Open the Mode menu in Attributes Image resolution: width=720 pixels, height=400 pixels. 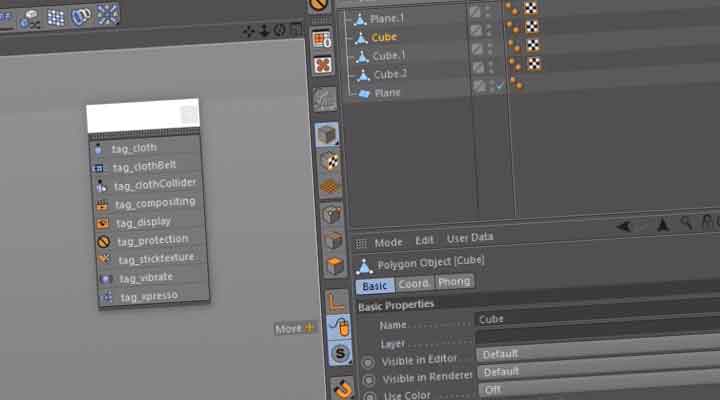pyautogui.click(x=388, y=242)
